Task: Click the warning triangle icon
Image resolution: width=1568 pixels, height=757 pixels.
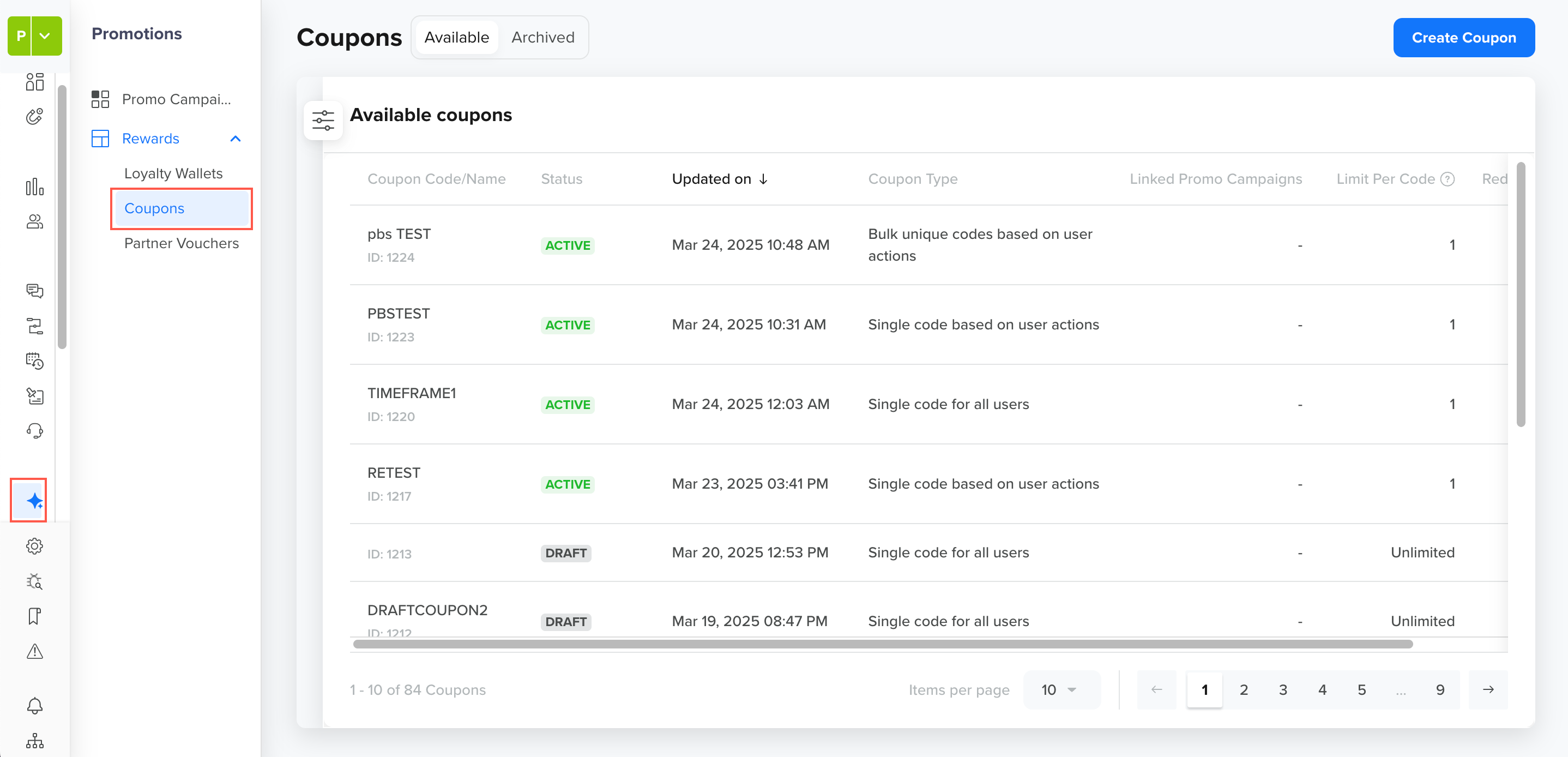Action: [x=35, y=652]
